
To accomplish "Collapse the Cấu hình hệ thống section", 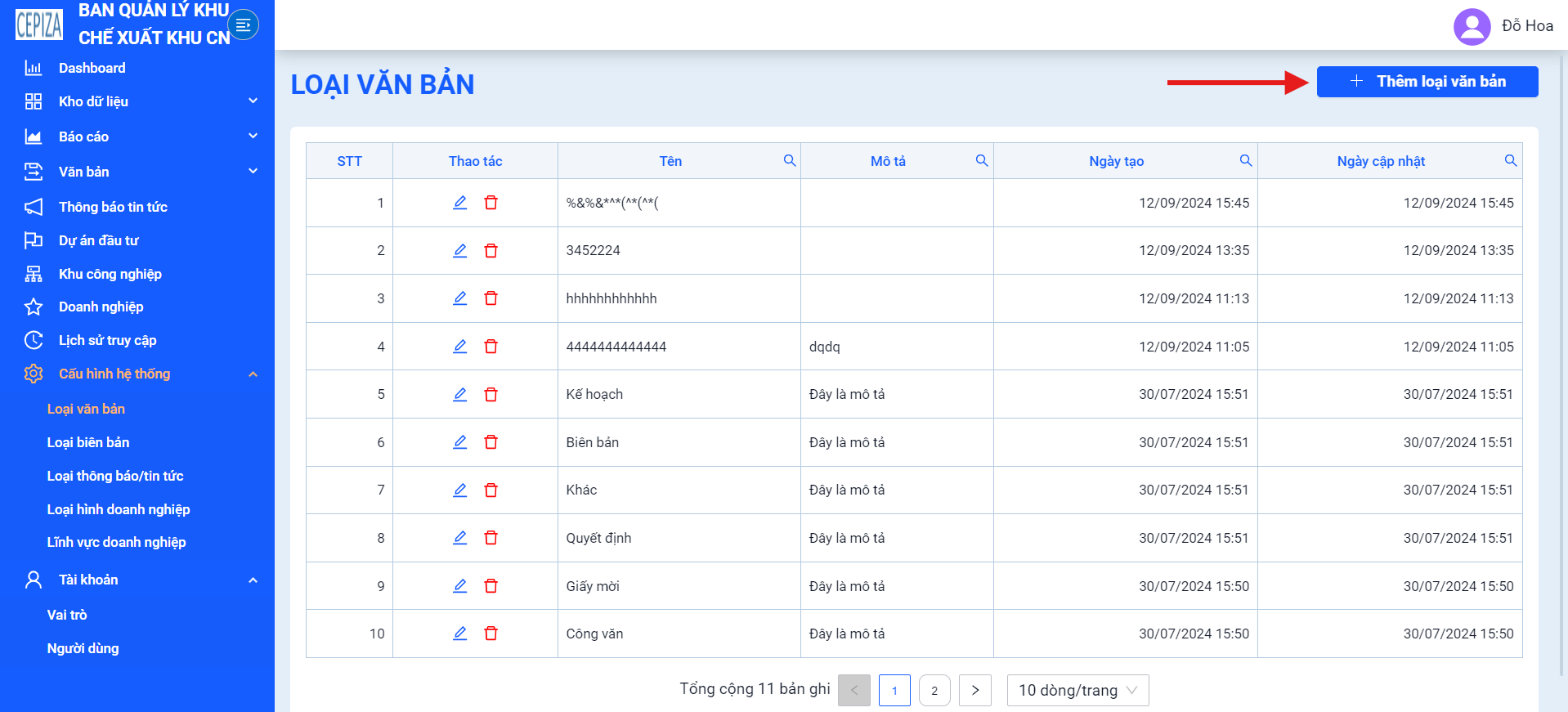I will pyautogui.click(x=137, y=374).
